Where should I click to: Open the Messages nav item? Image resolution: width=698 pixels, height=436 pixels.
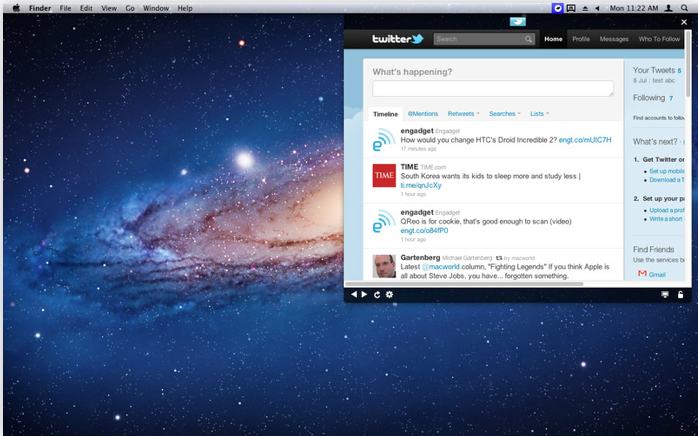(614, 39)
